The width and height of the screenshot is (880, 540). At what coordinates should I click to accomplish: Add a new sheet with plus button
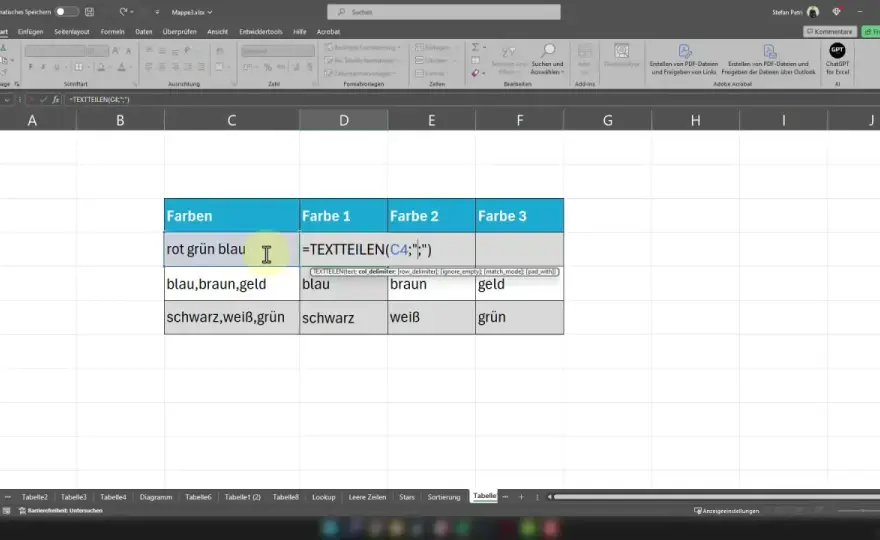tap(521, 497)
